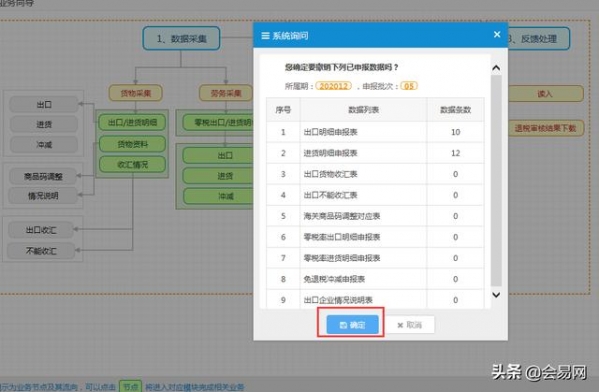The width and height of the screenshot is (599, 392).
Task: Select the 免退税冲减申报表 row
Action: [x=375, y=279]
